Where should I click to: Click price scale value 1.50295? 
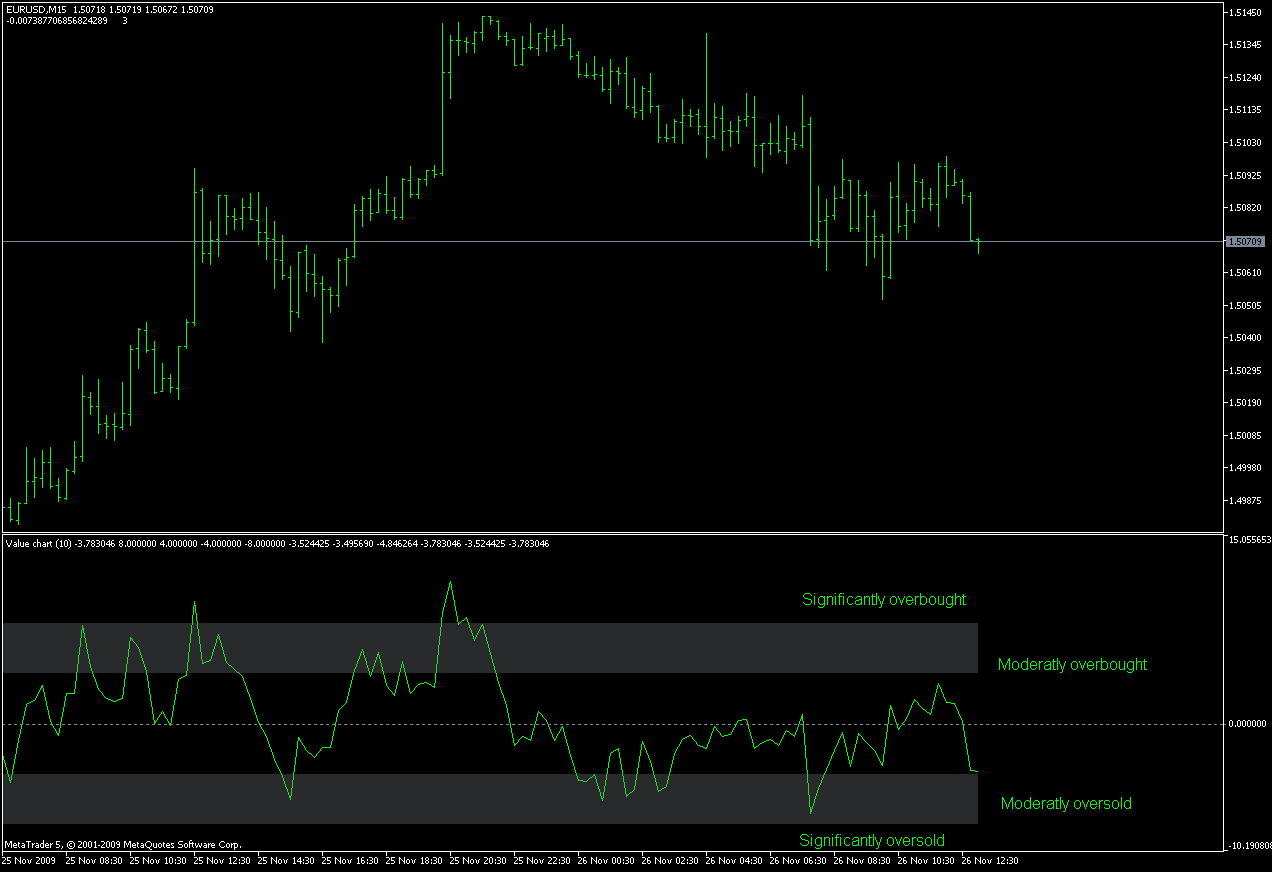coord(1246,371)
